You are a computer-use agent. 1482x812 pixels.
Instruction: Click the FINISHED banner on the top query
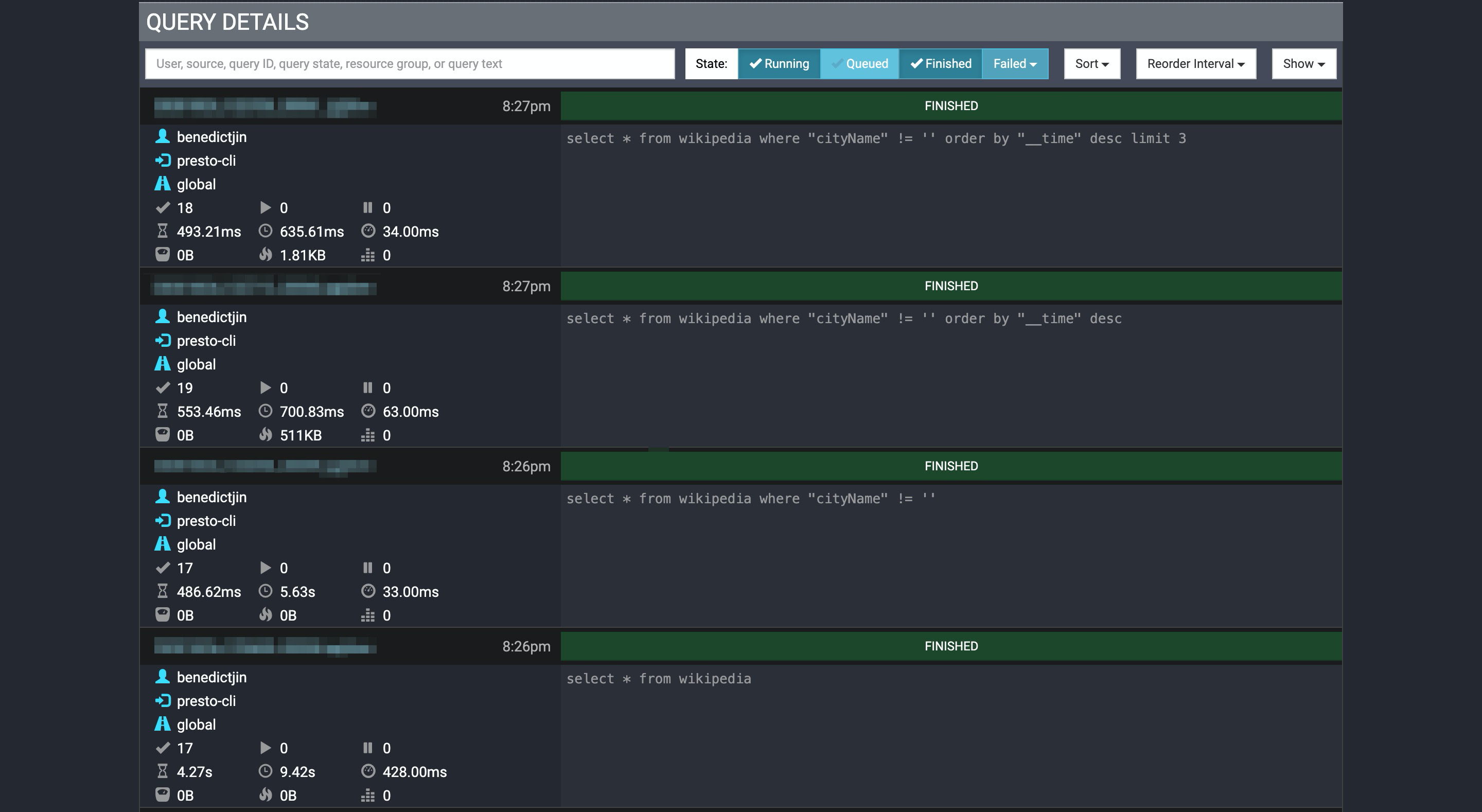[950, 105]
